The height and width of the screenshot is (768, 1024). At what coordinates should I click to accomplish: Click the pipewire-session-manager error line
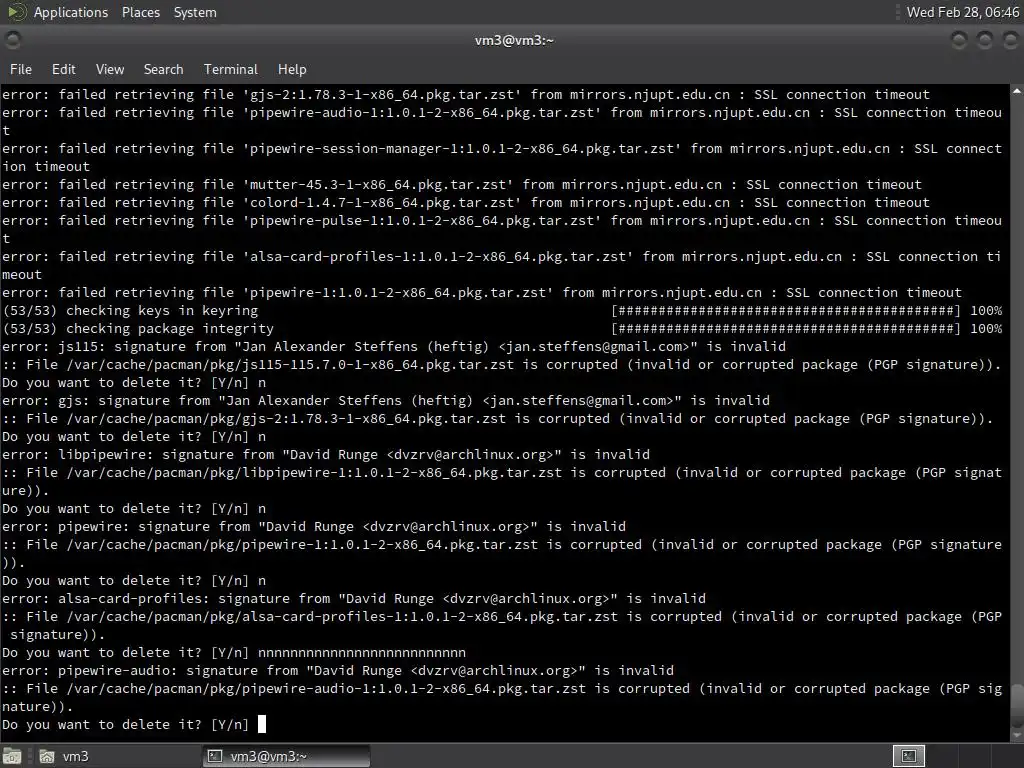[502, 157]
